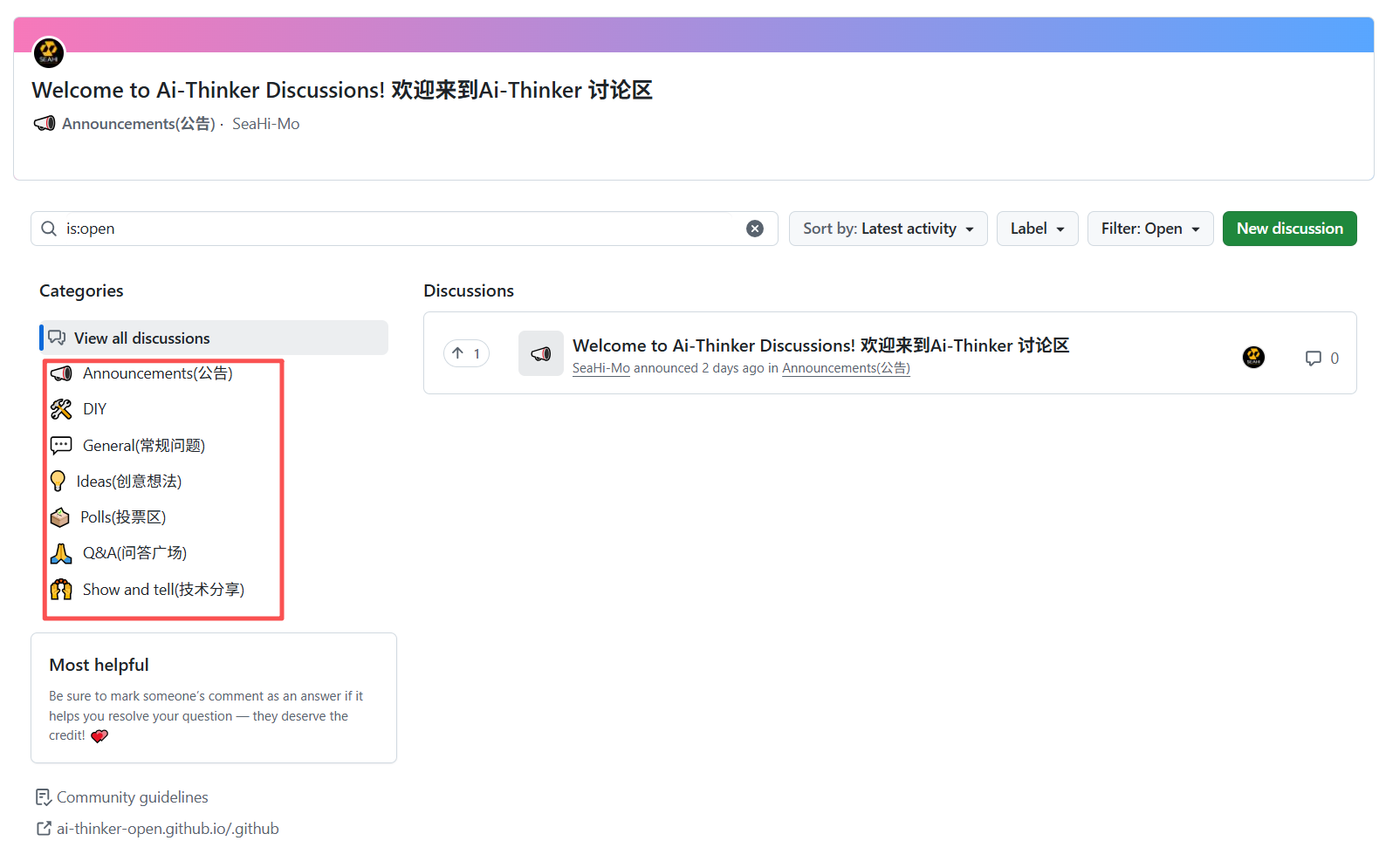Click the external link icon near ai-thinker-open.github.io
This screenshot has width=1379, height=868.
pyautogui.click(x=44, y=829)
